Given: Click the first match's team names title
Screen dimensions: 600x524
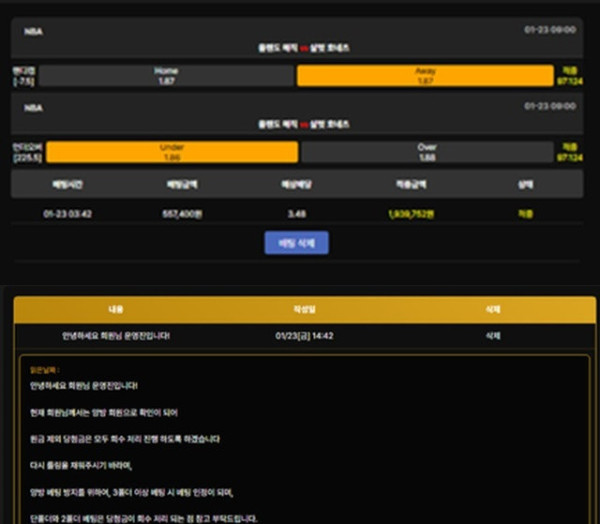Looking at the screenshot, I should [297, 47].
